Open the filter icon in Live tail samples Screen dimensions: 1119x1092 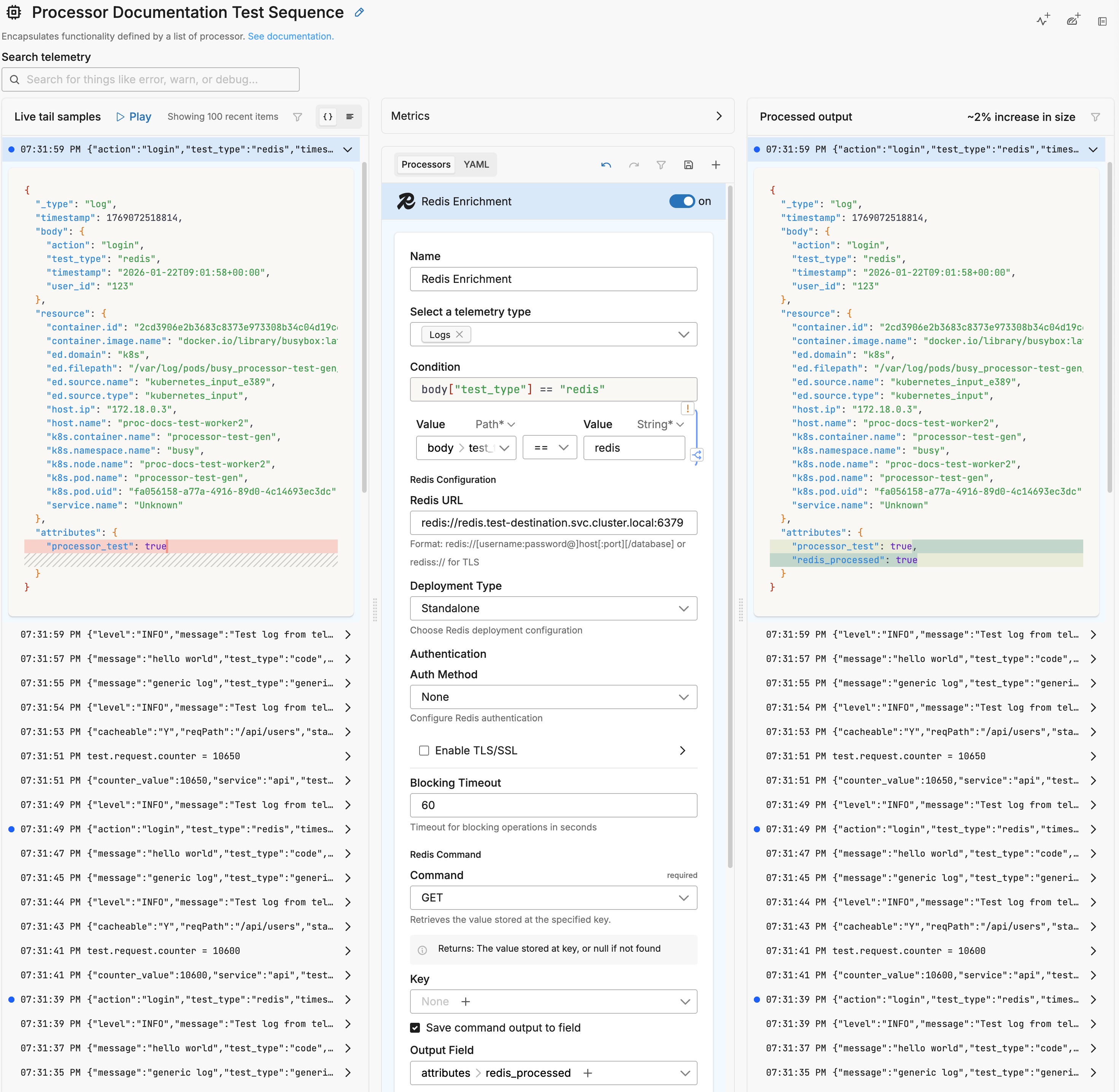pos(298,117)
